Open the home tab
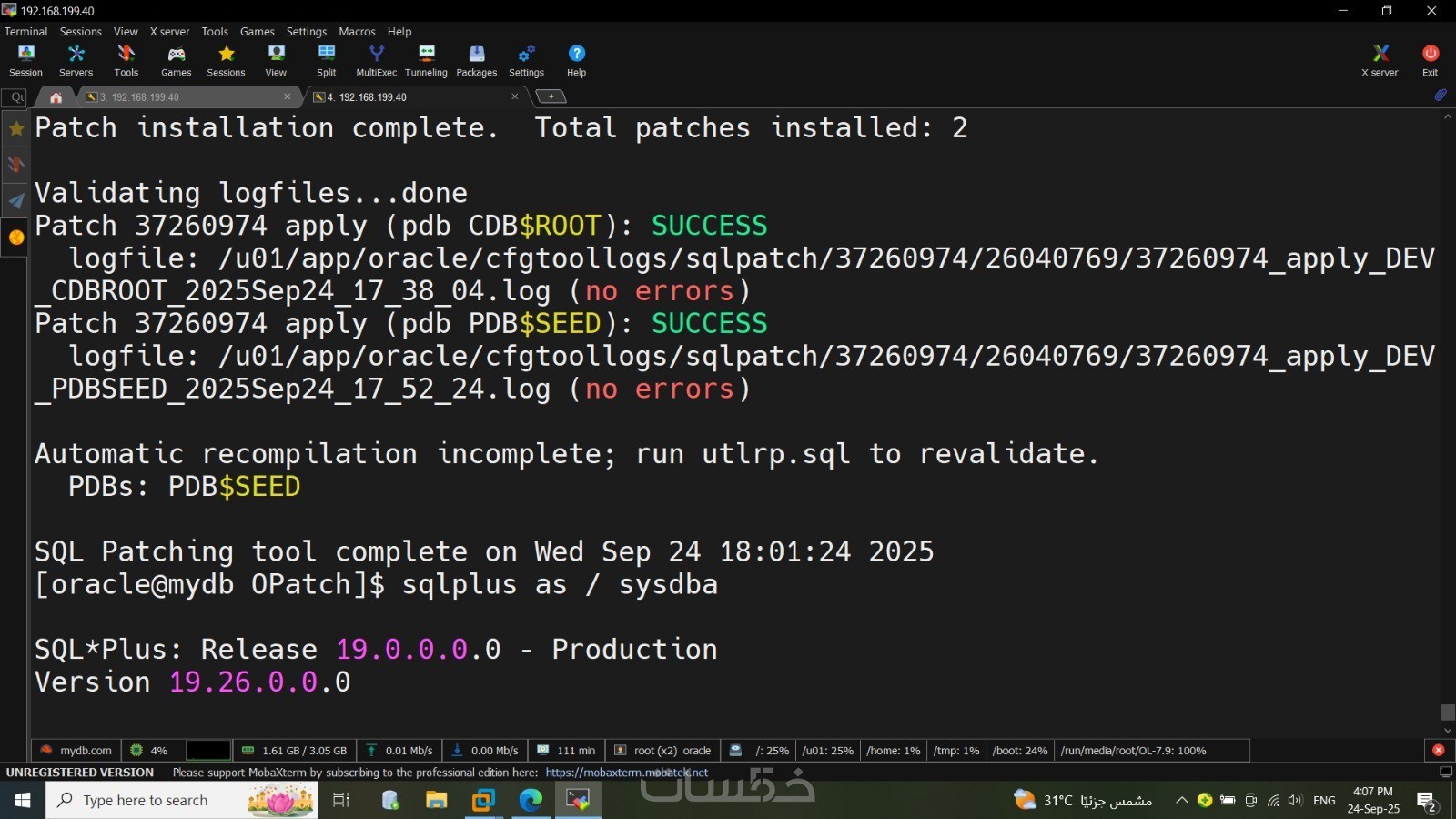This screenshot has width=1456, height=819. pos(56,96)
